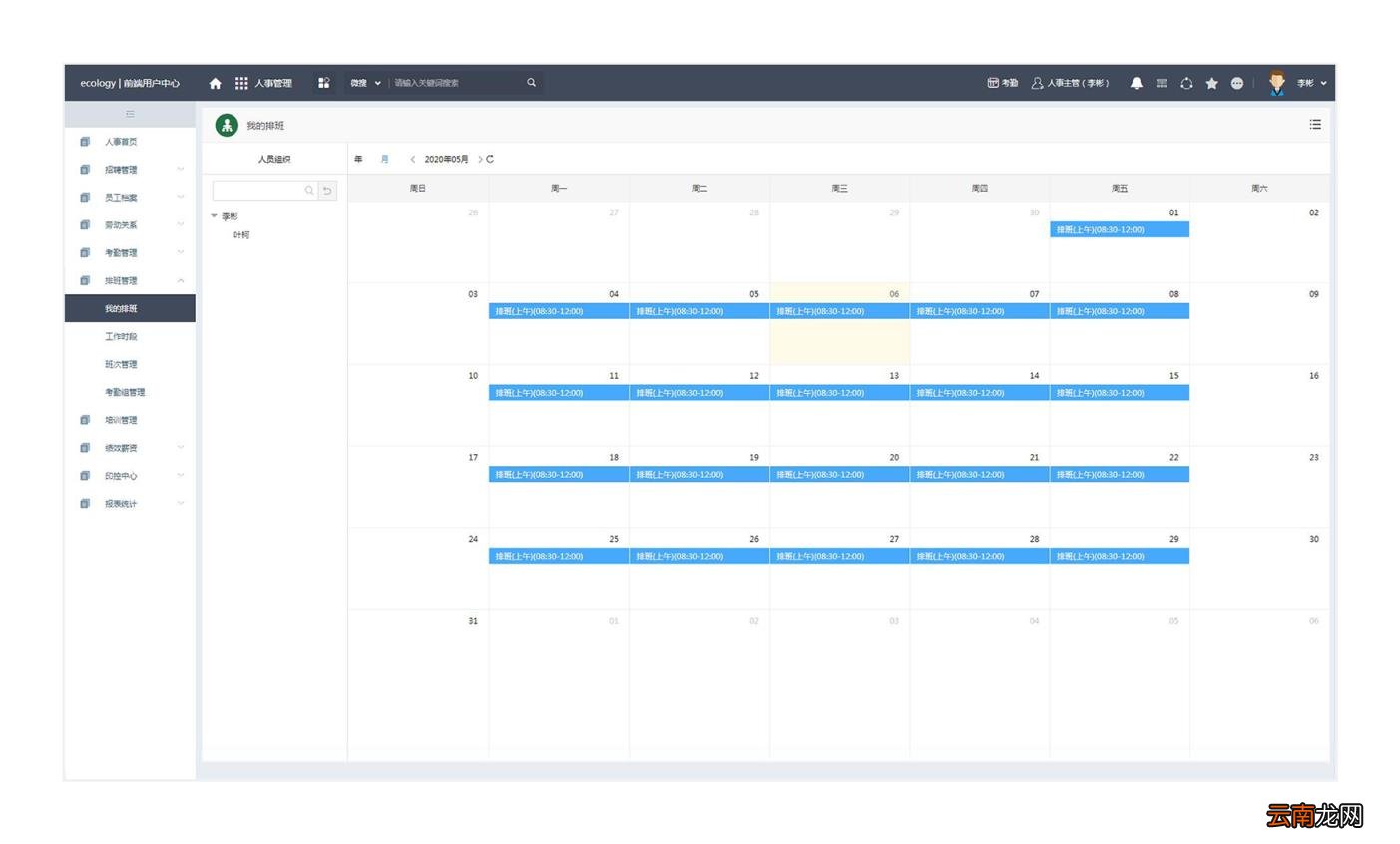Open the 微搜 search type dropdown
This screenshot has height=844, width=1400.
(x=365, y=83)
